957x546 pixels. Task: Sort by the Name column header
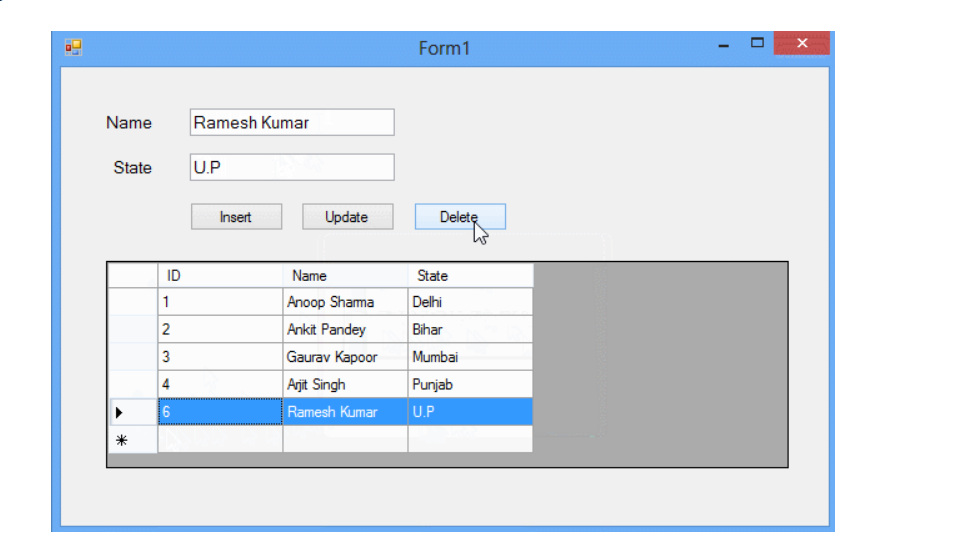(x=345, y=276)
